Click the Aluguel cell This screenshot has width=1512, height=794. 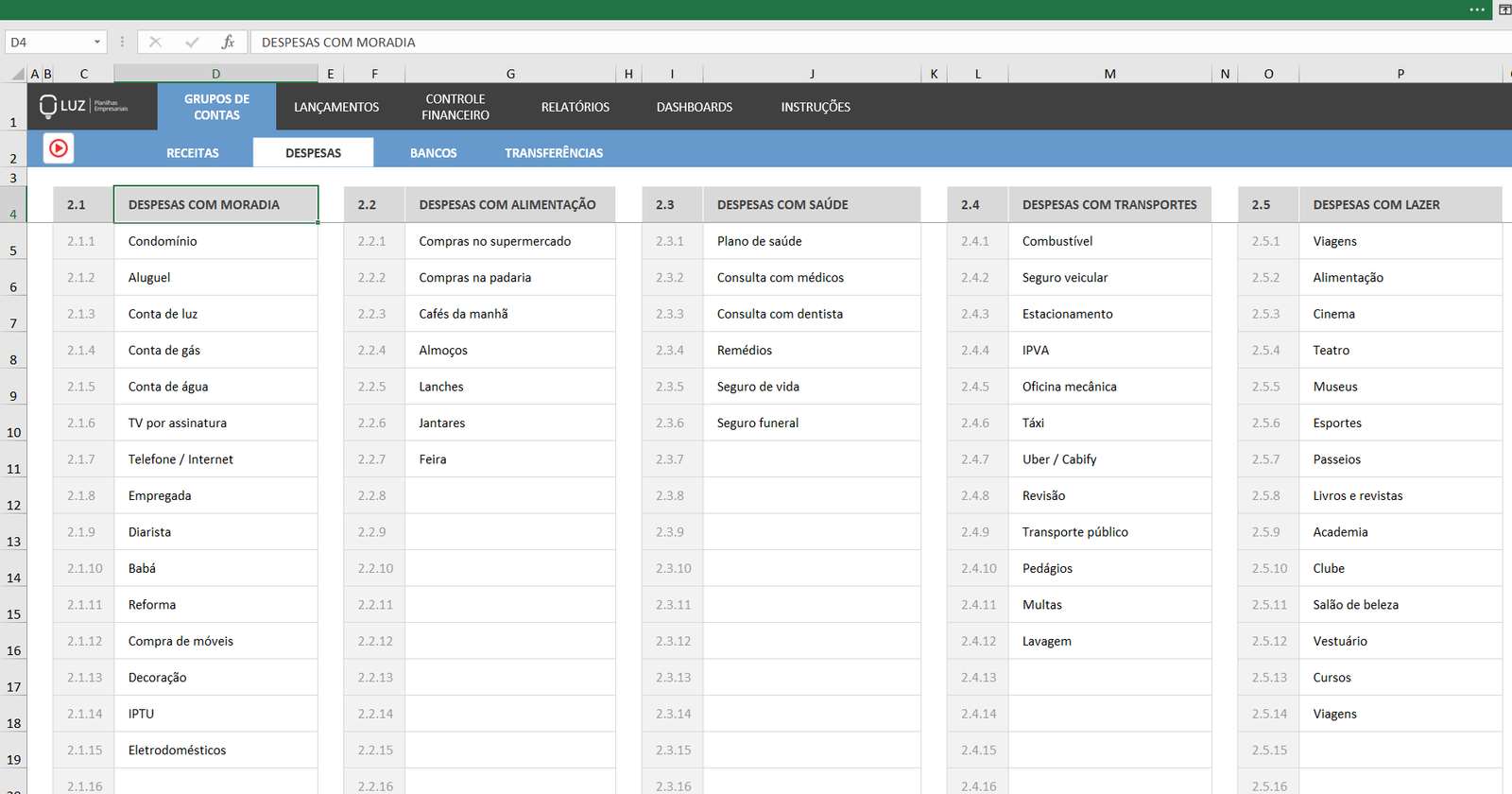215,277
